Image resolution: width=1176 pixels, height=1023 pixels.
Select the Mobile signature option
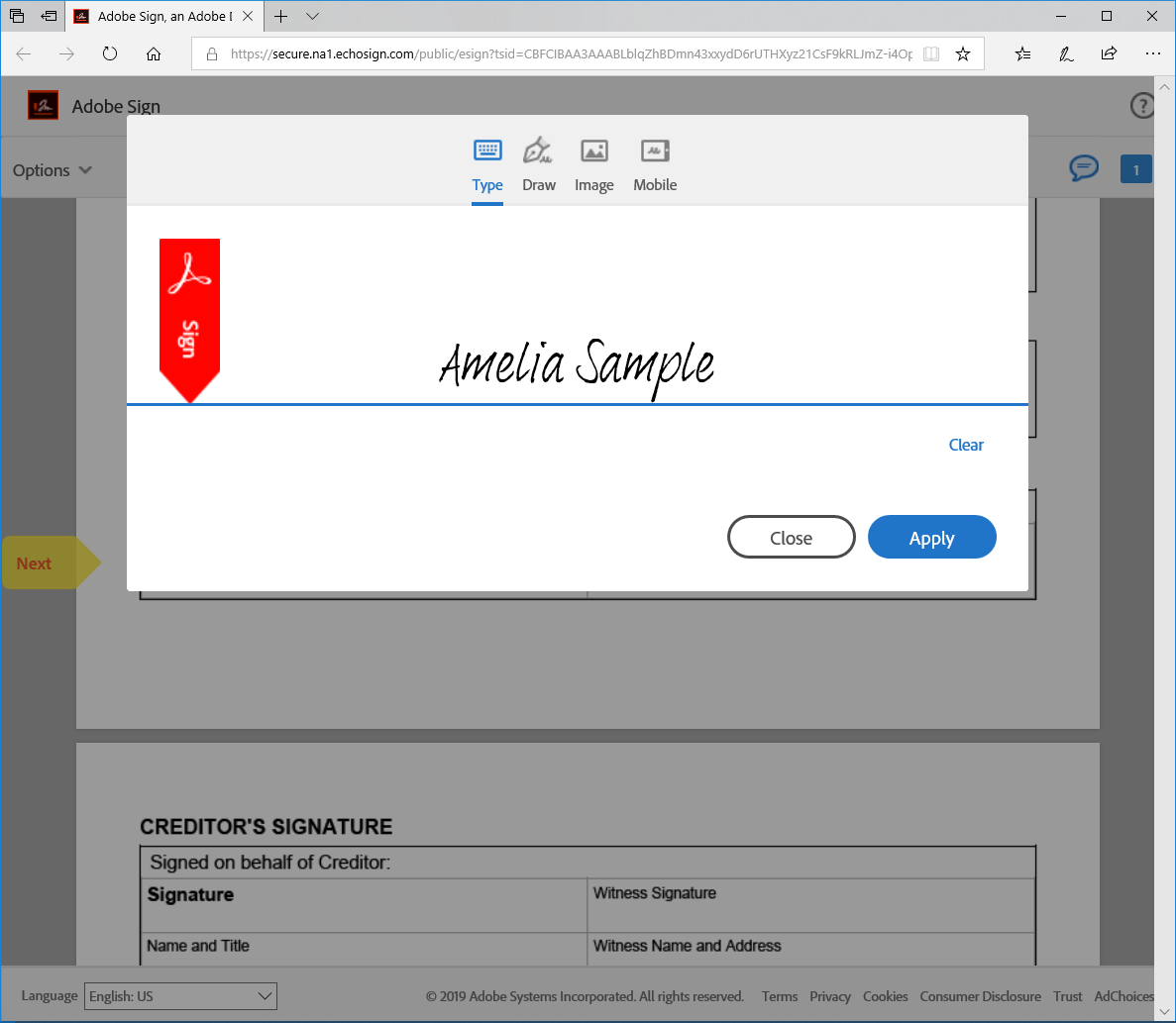[x=655, y=152]
